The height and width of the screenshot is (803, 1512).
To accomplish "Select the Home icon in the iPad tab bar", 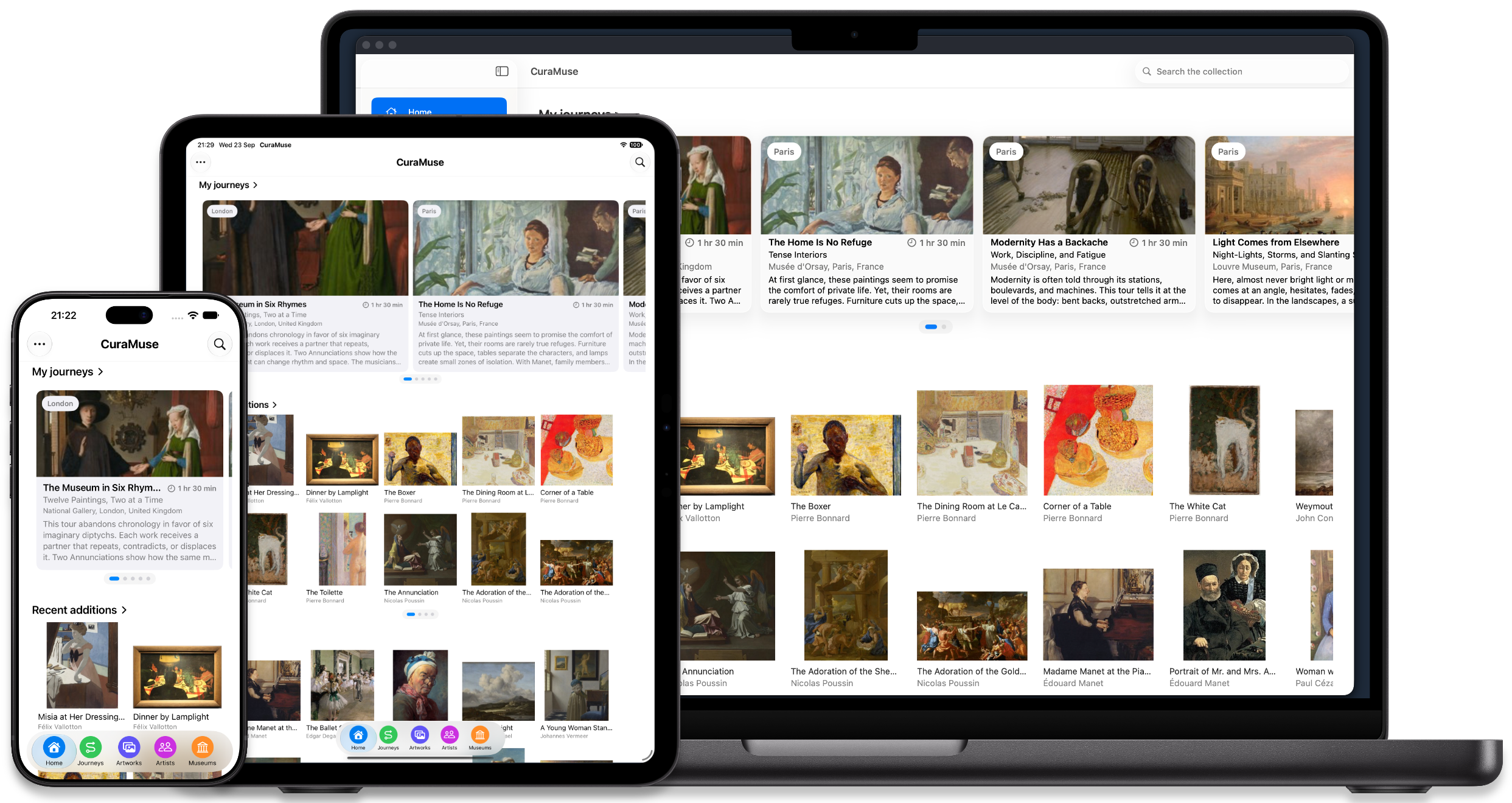I will 358,738.
